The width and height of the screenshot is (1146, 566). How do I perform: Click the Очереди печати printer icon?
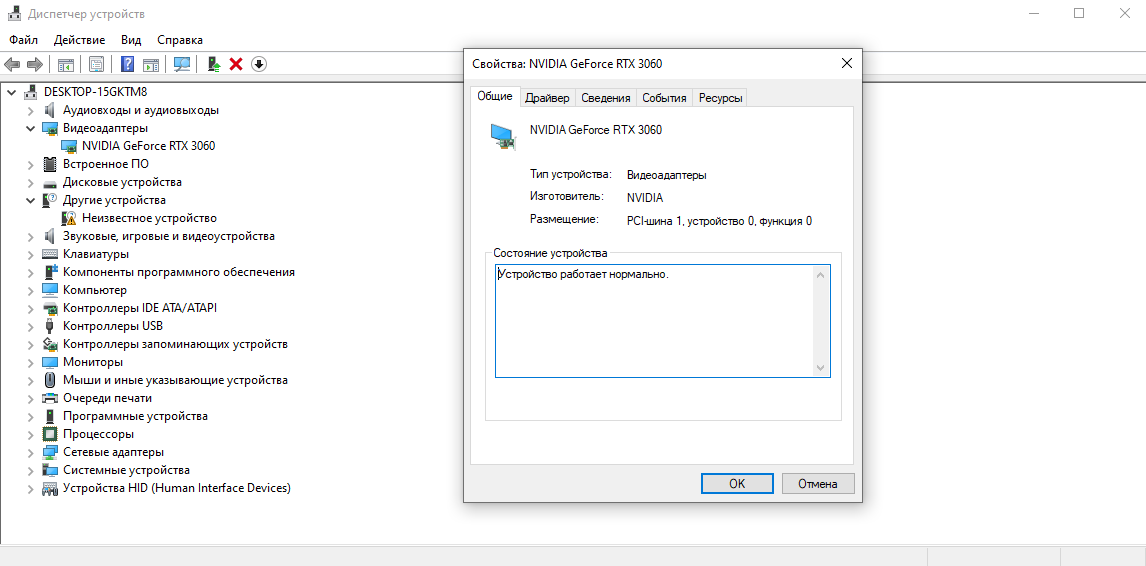point(50,398)
